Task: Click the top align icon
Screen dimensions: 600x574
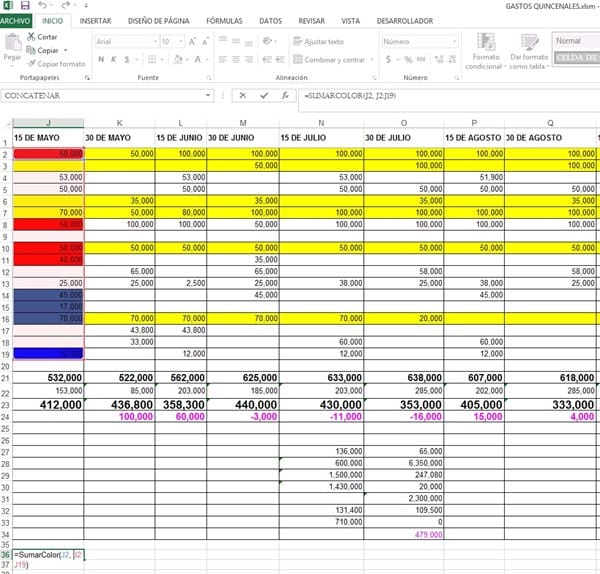Action: (x=223, y=39)
